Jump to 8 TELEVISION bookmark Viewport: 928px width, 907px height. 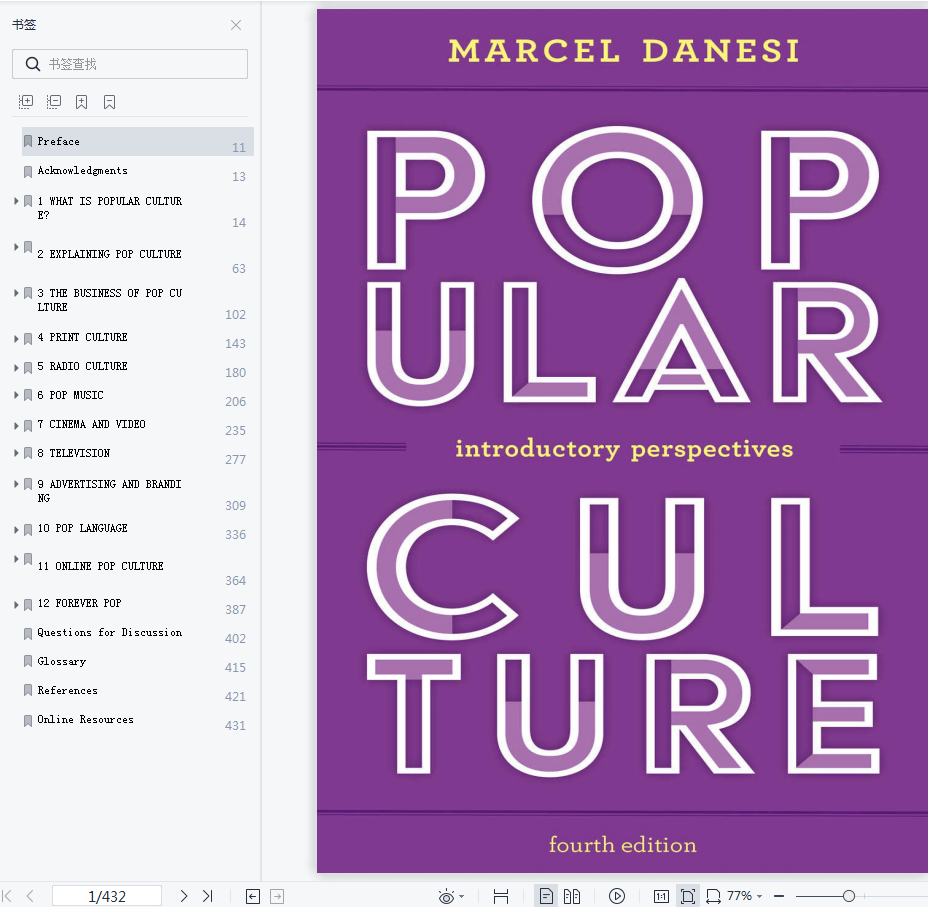click(73, 453)
